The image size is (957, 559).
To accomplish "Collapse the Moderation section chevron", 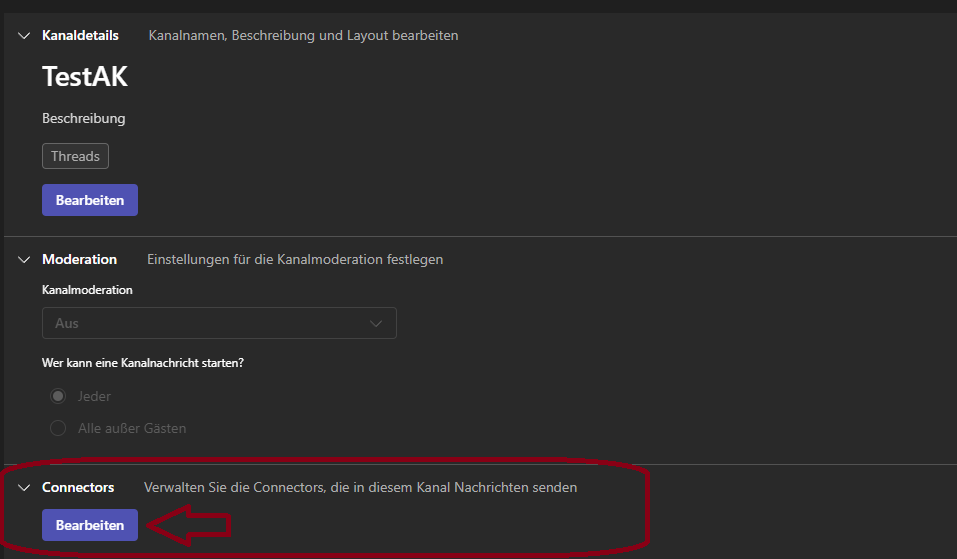I will point(24,259).
